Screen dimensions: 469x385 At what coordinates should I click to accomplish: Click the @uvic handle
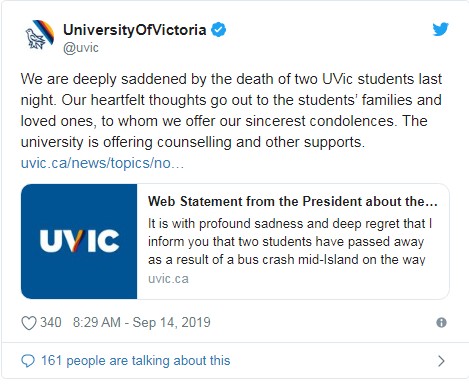[81, 48]
